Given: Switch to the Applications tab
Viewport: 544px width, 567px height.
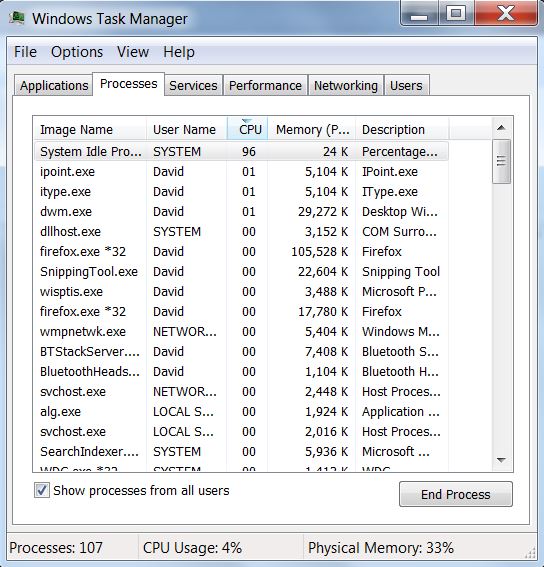Looking at the screenshot, I should (54, 86).
